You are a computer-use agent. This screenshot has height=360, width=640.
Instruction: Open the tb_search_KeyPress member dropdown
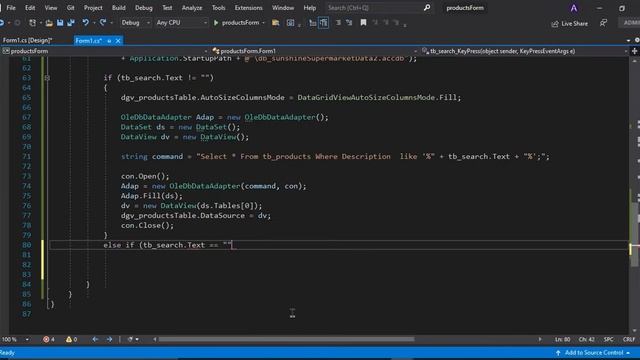[x=524, y=51]
